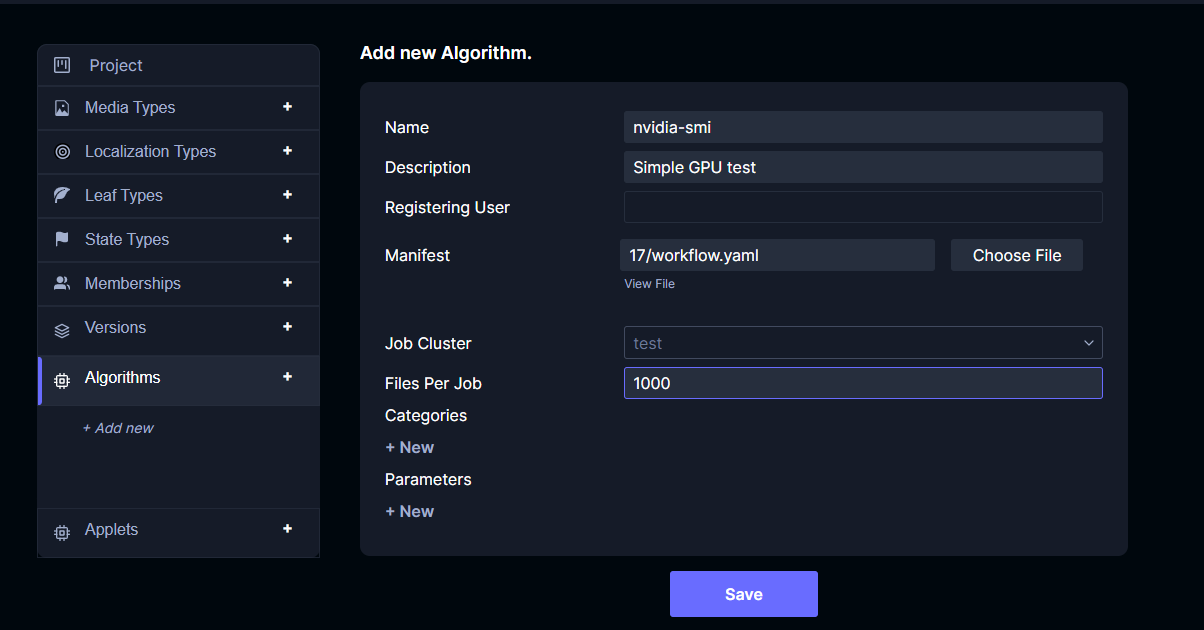Open the View File link
Screen dimensions: 1204x630
[x=650, y=284]
